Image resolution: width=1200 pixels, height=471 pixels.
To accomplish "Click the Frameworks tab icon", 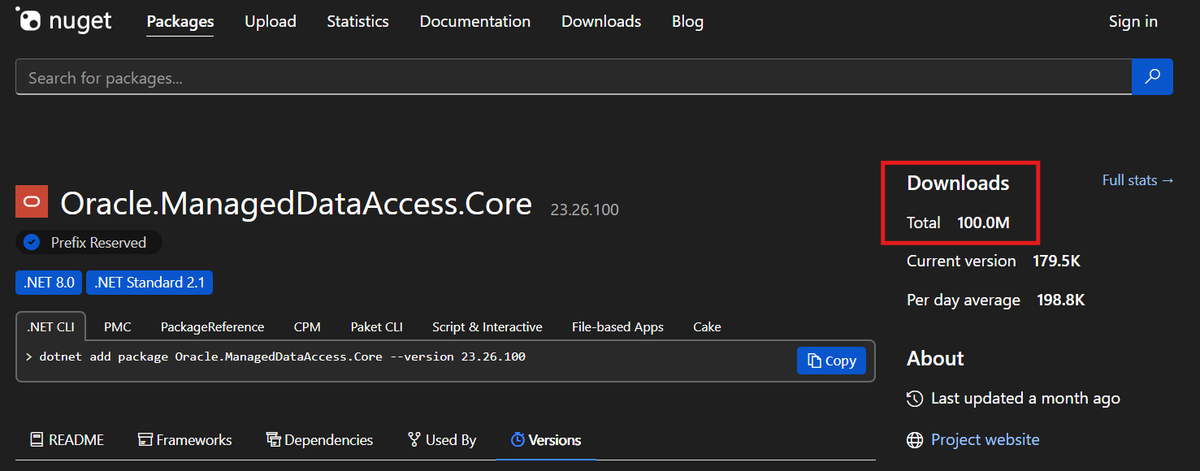I will click(x=145, y=440).
